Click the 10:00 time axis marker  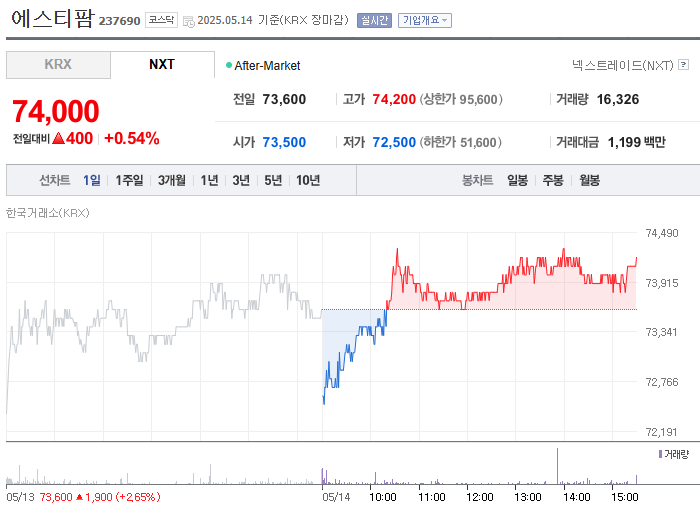383,497
